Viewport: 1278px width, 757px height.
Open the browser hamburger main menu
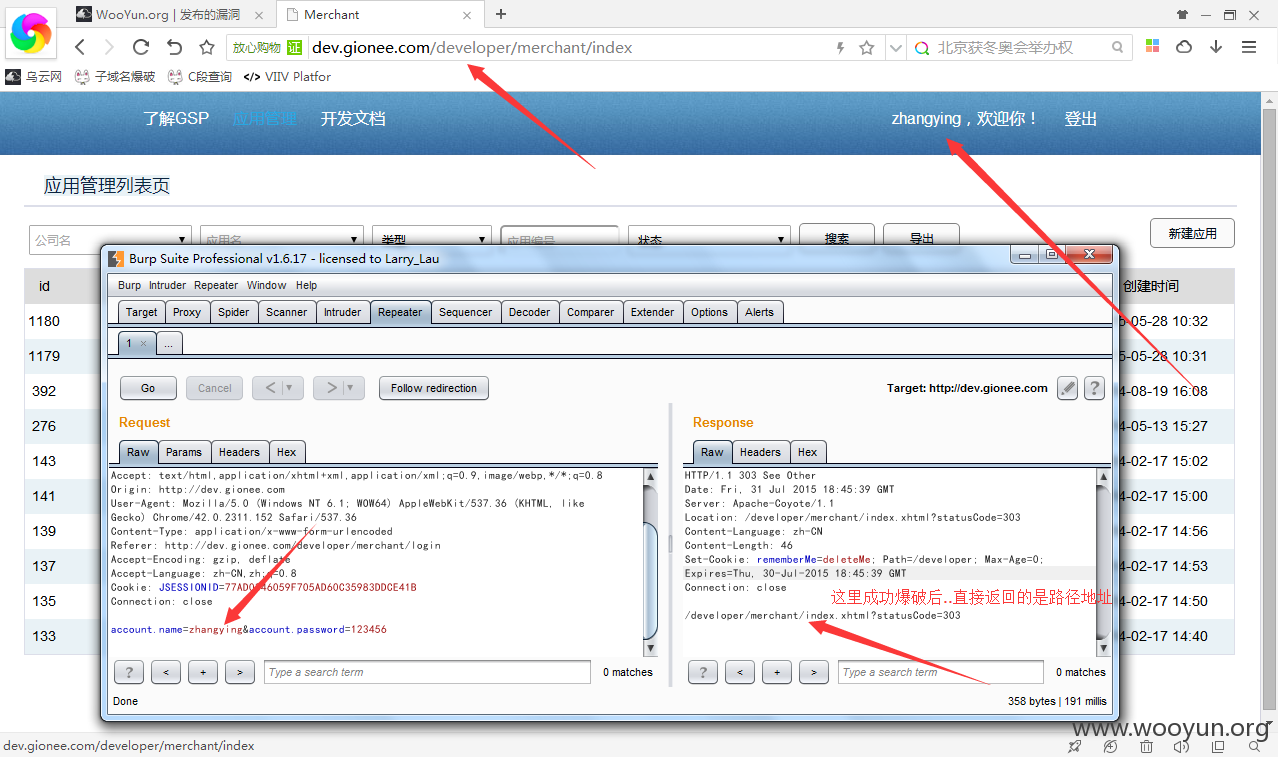click(1249, 47)
